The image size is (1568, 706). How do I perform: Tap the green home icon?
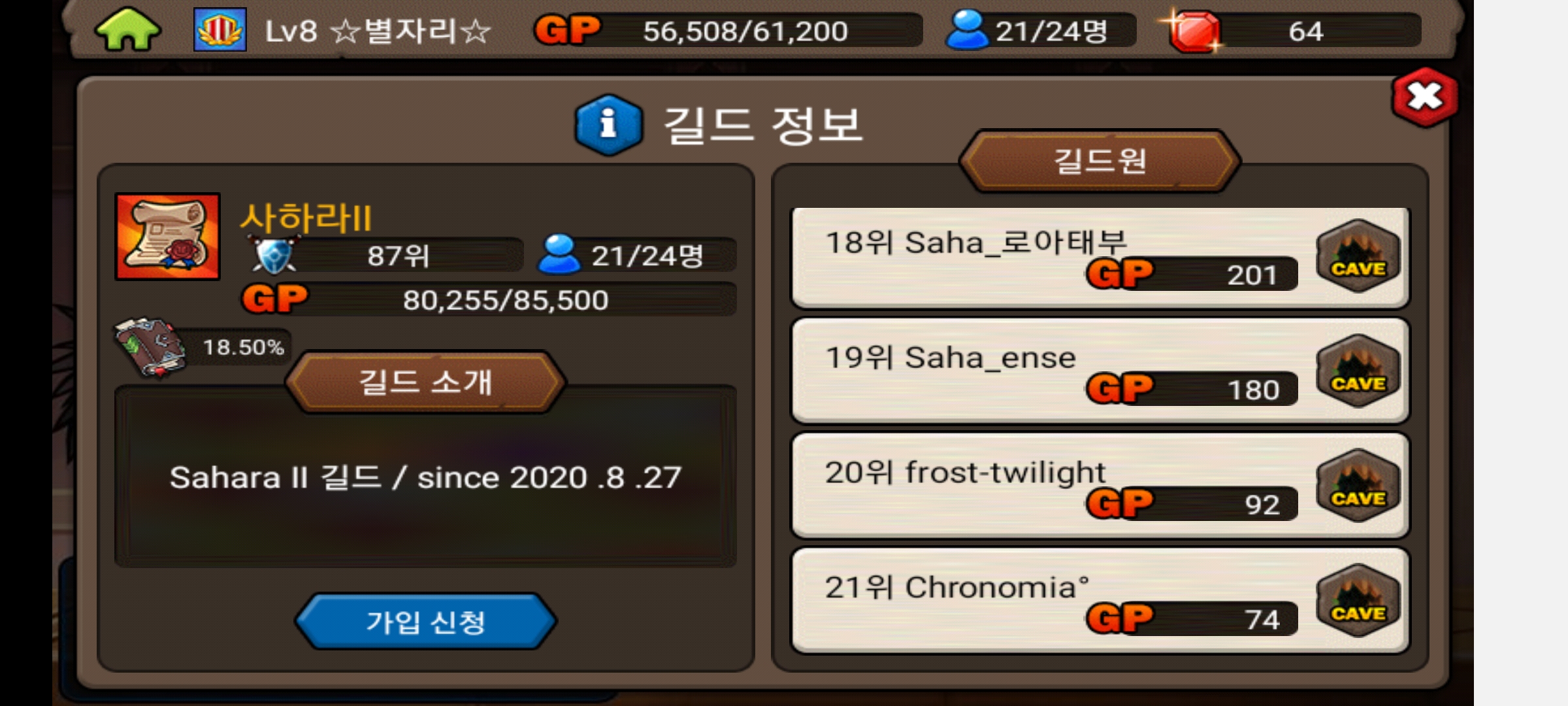tap(127, 29)
